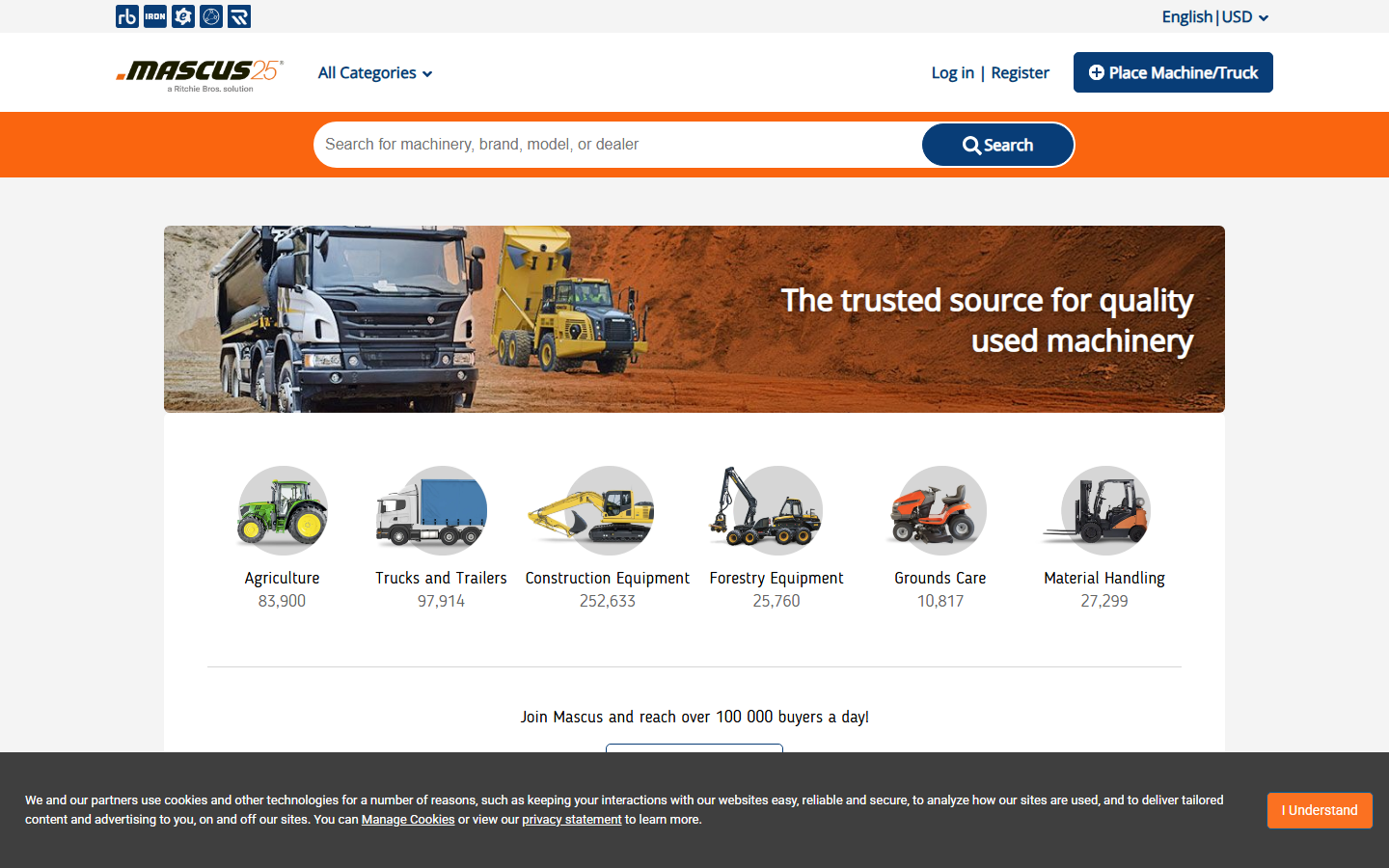Go to the Mascus home logo
Screen dimensions: 1389x868
tap(200, 74)
